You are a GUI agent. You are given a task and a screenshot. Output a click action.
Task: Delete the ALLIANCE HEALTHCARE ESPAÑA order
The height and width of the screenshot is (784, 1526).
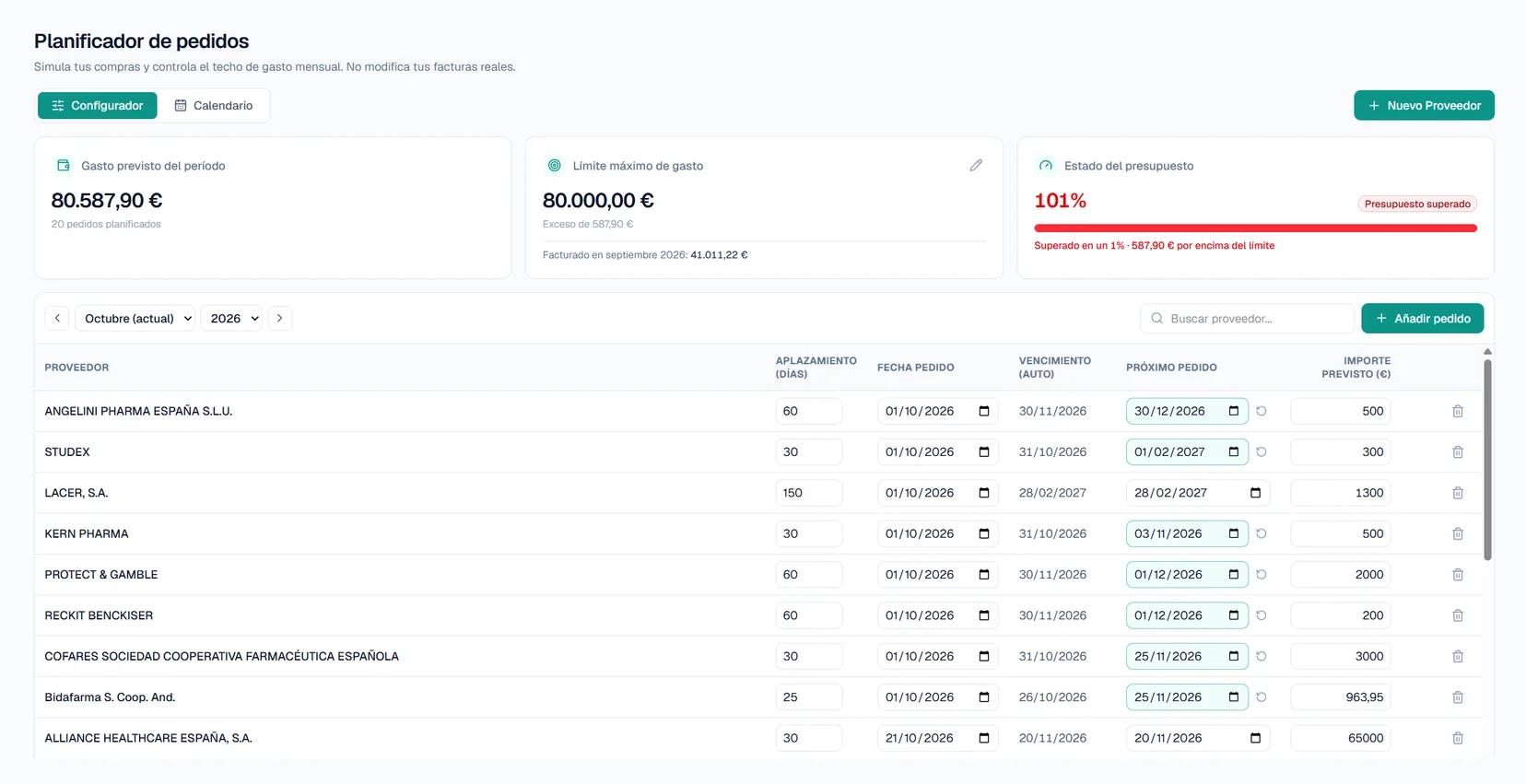(1458, 738)
